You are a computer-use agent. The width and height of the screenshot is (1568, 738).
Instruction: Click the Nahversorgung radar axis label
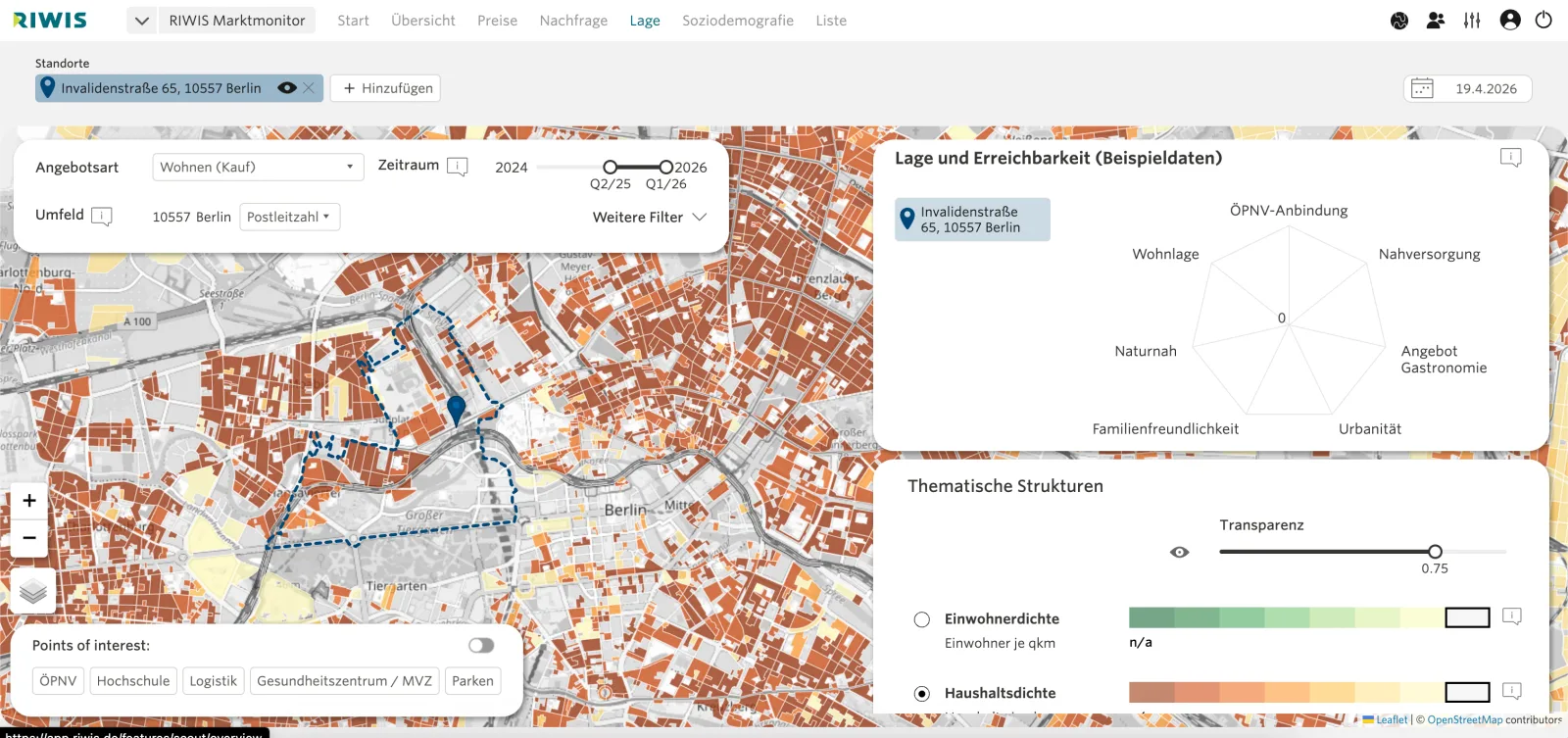coord(1429,254)
